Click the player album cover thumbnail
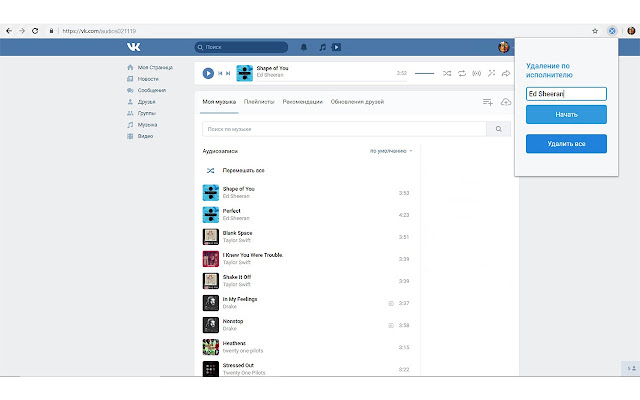Viewport: 640px width, 400px height. coord(244,73)
